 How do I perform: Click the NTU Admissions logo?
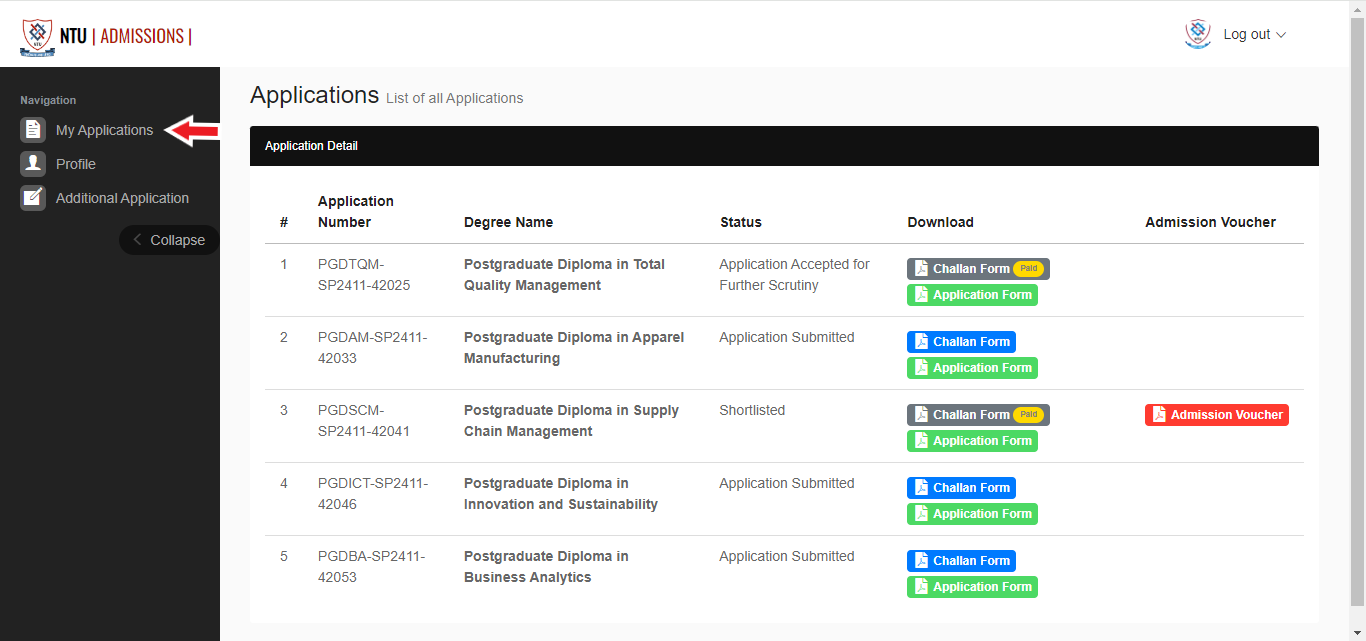coord(105,36)
